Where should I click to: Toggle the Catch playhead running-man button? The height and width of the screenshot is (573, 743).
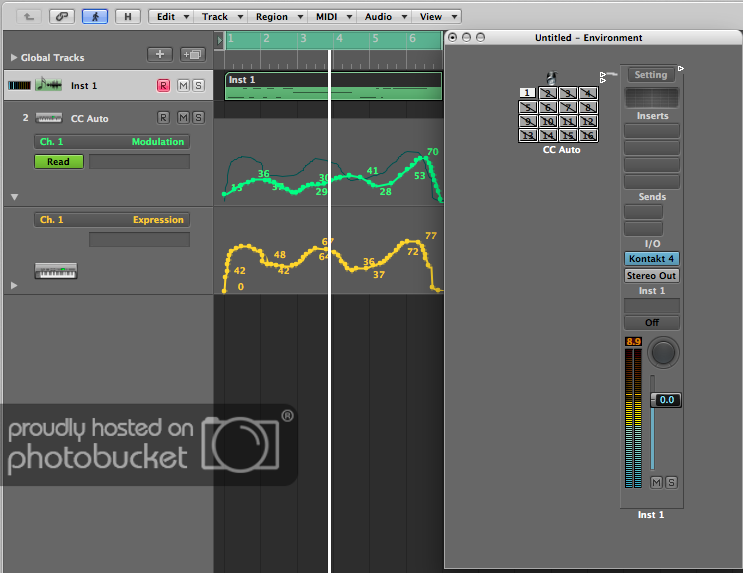95,16
